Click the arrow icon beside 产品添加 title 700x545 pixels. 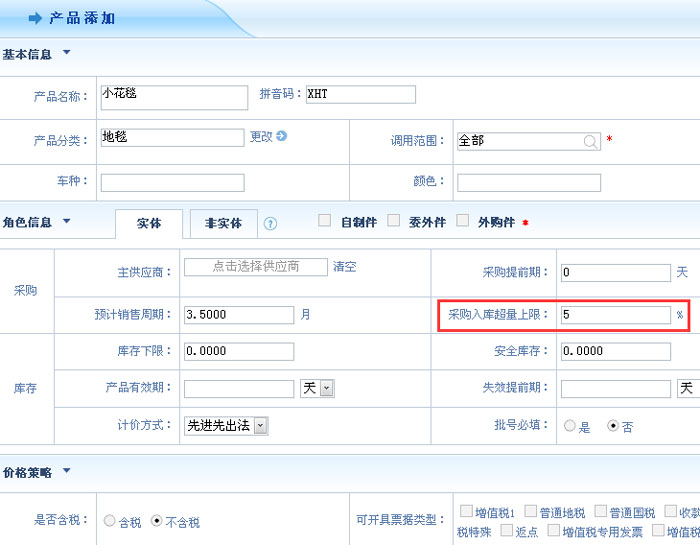coord(35,18)
